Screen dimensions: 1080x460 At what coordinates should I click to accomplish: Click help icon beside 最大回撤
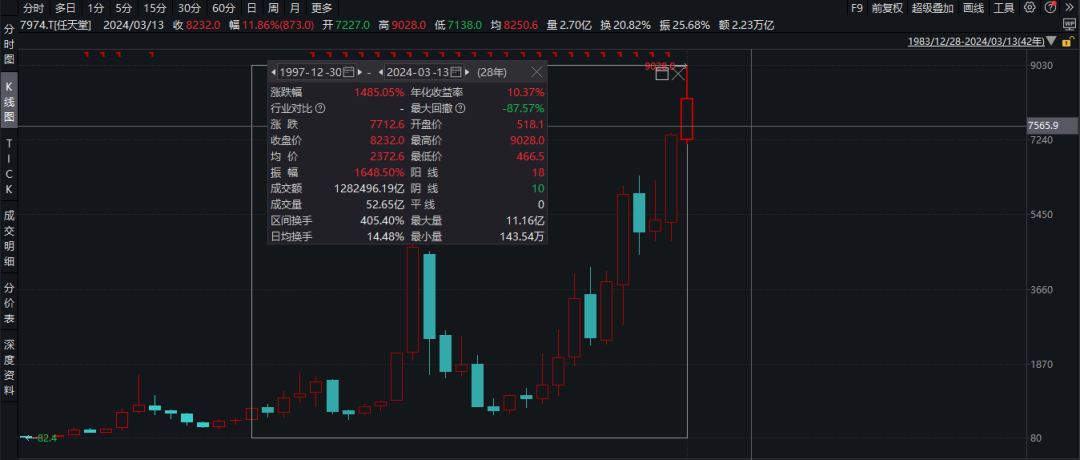[x=460, y=108]
